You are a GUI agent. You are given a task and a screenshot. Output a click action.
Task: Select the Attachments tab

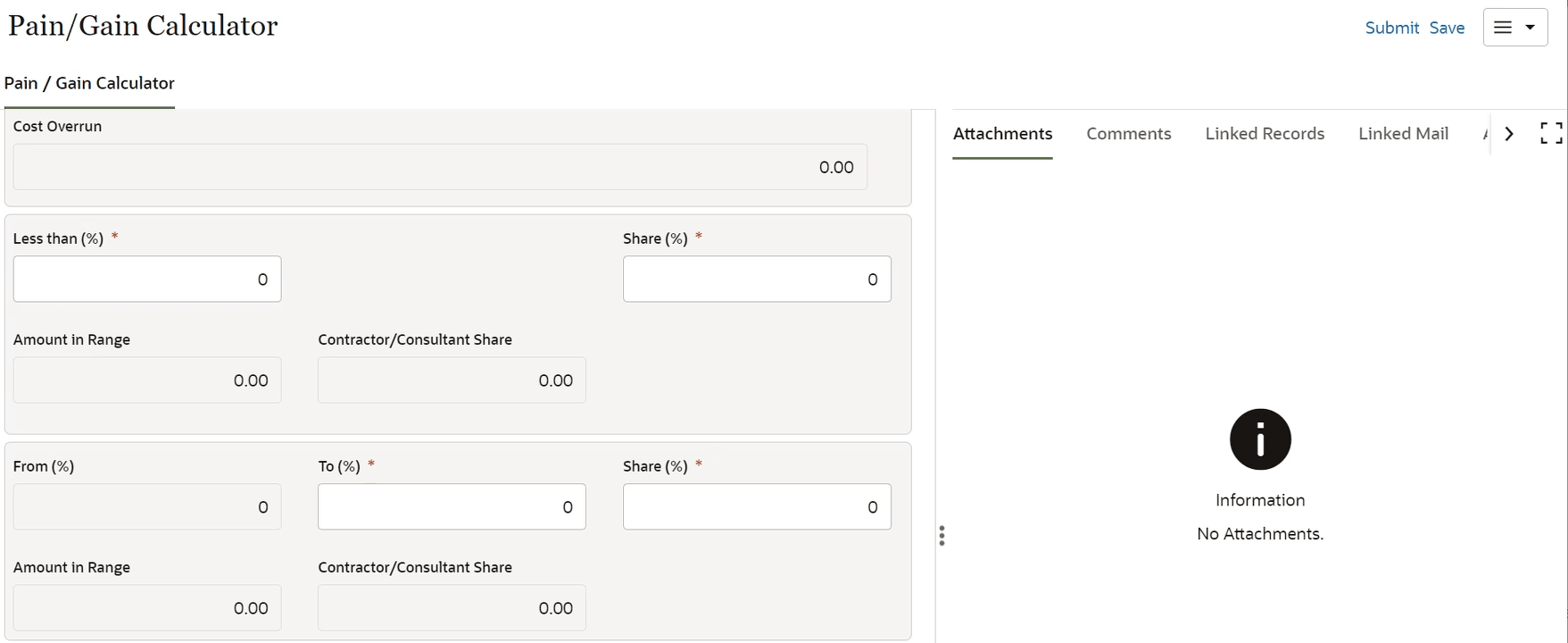point(1002,134)
